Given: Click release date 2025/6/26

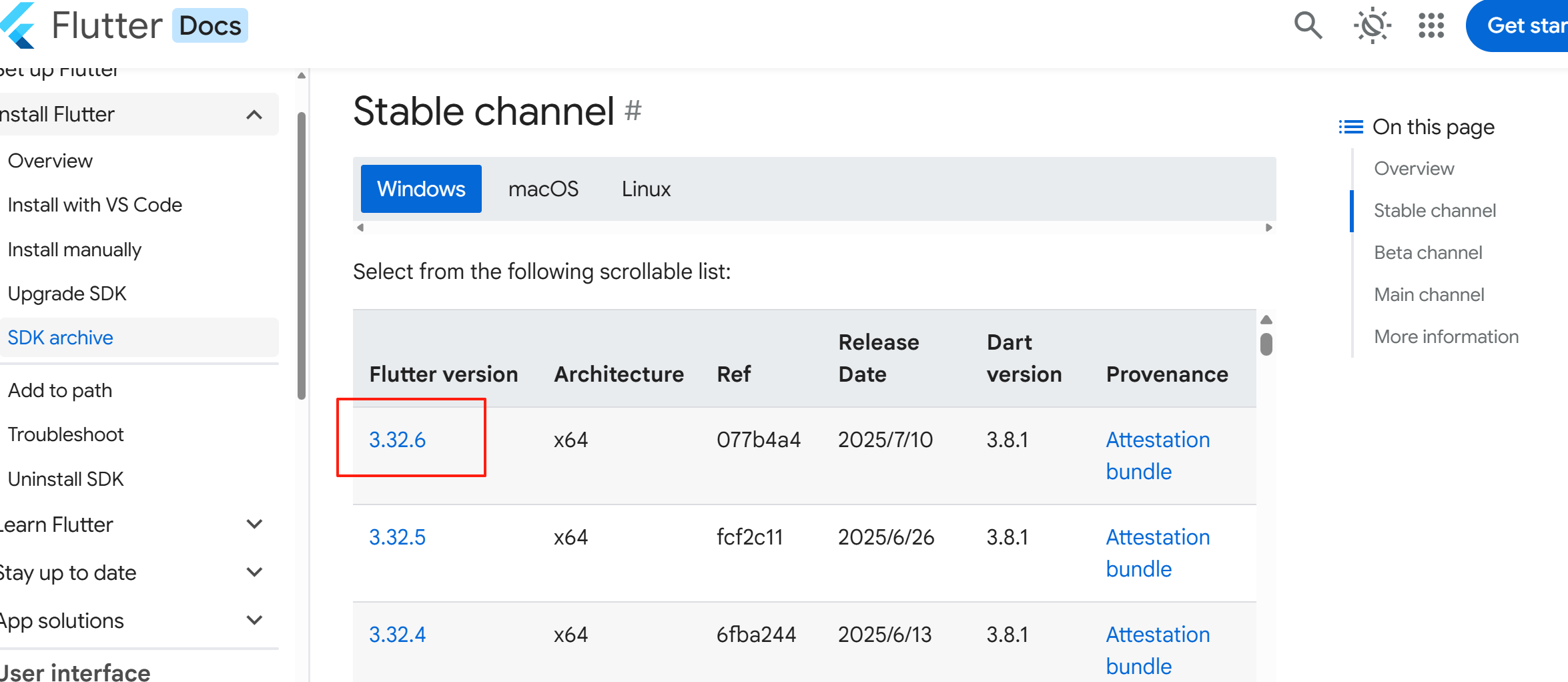Looking at the screenshot, I should point(886,537).
